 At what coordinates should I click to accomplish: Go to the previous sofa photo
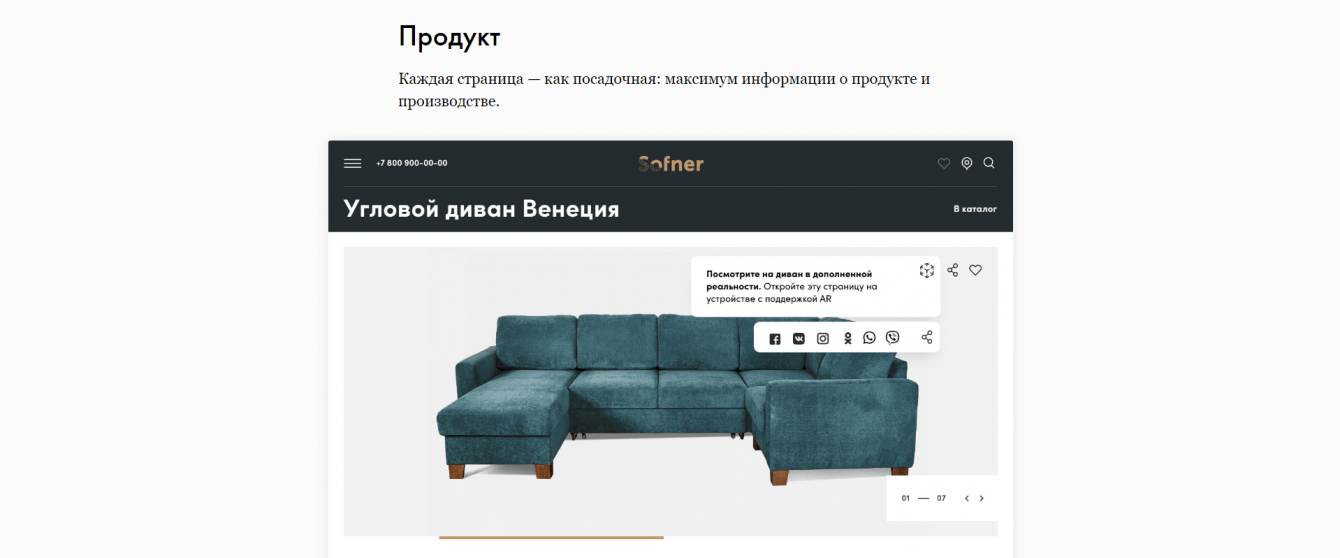pos(966,498)
